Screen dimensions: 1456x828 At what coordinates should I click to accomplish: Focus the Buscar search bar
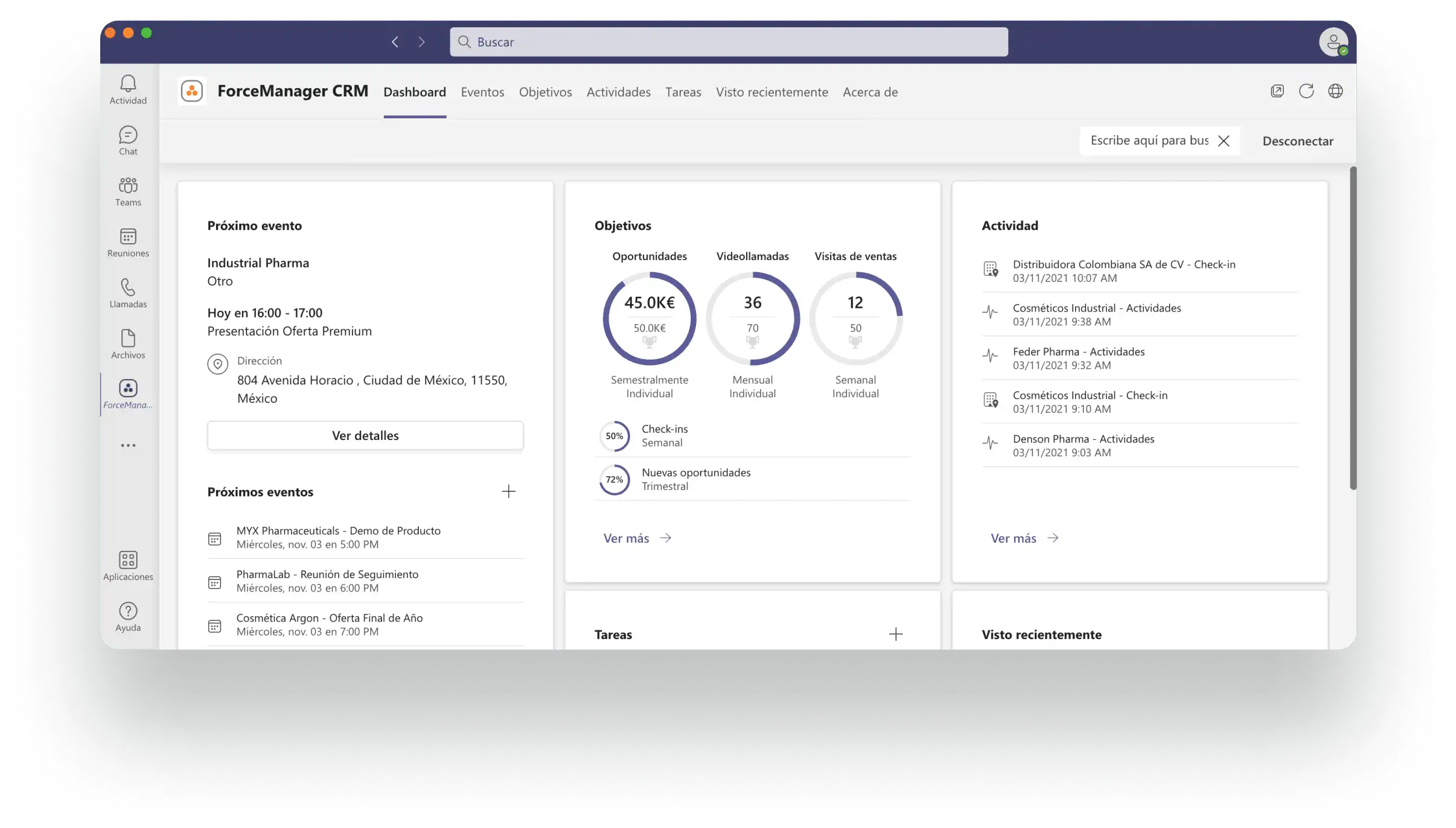pyautogui.click(x=729, y=42)
